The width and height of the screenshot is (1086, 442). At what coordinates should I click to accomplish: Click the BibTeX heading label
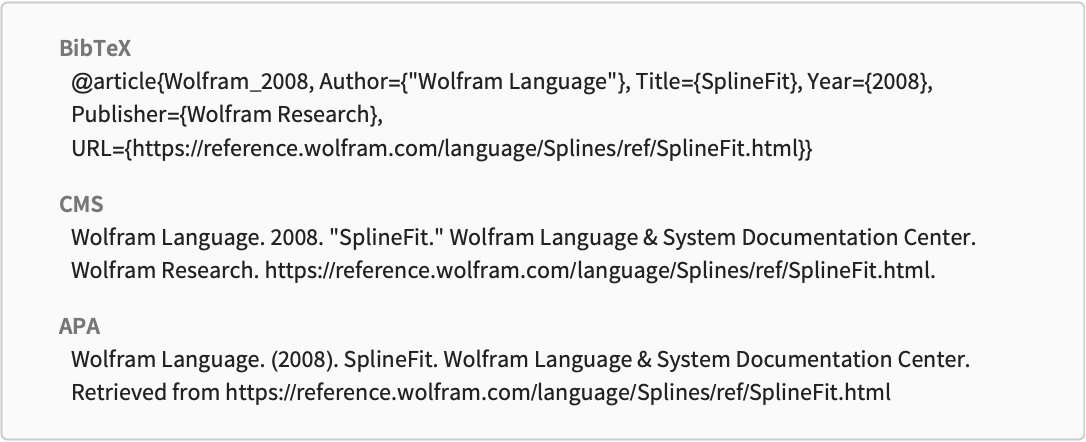[x=95, y=48]
